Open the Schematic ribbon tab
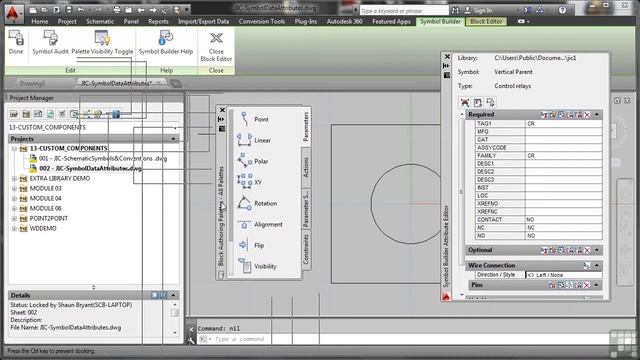640x360 pixels. 100,21
